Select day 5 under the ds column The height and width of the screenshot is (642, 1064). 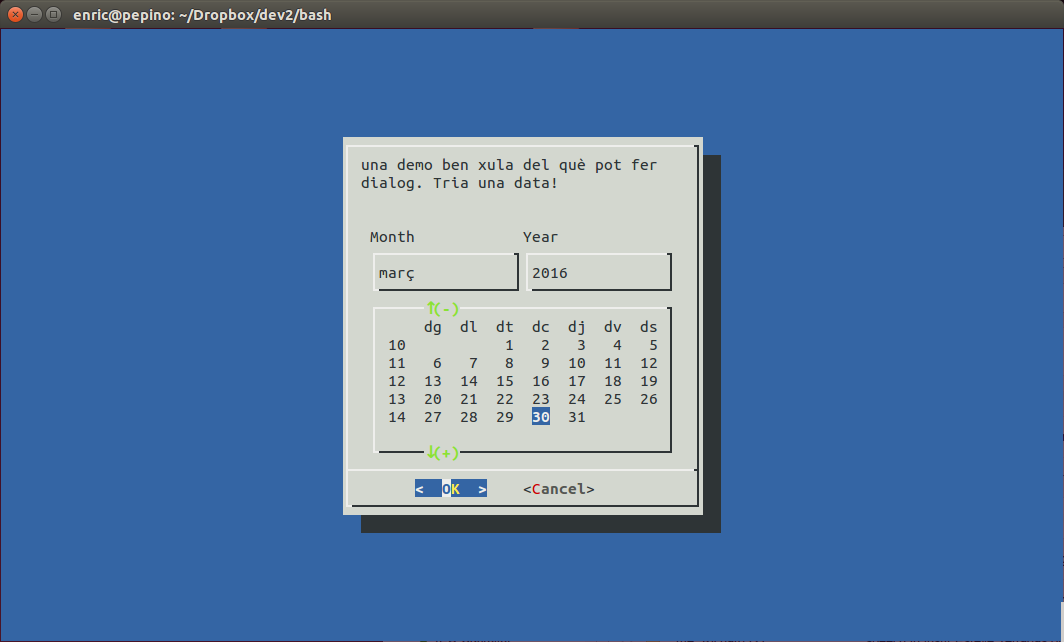(653, 345)
